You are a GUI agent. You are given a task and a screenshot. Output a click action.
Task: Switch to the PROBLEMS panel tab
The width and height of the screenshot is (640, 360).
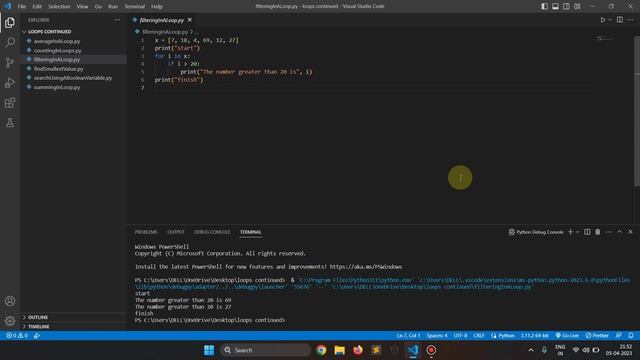point(146,232)
